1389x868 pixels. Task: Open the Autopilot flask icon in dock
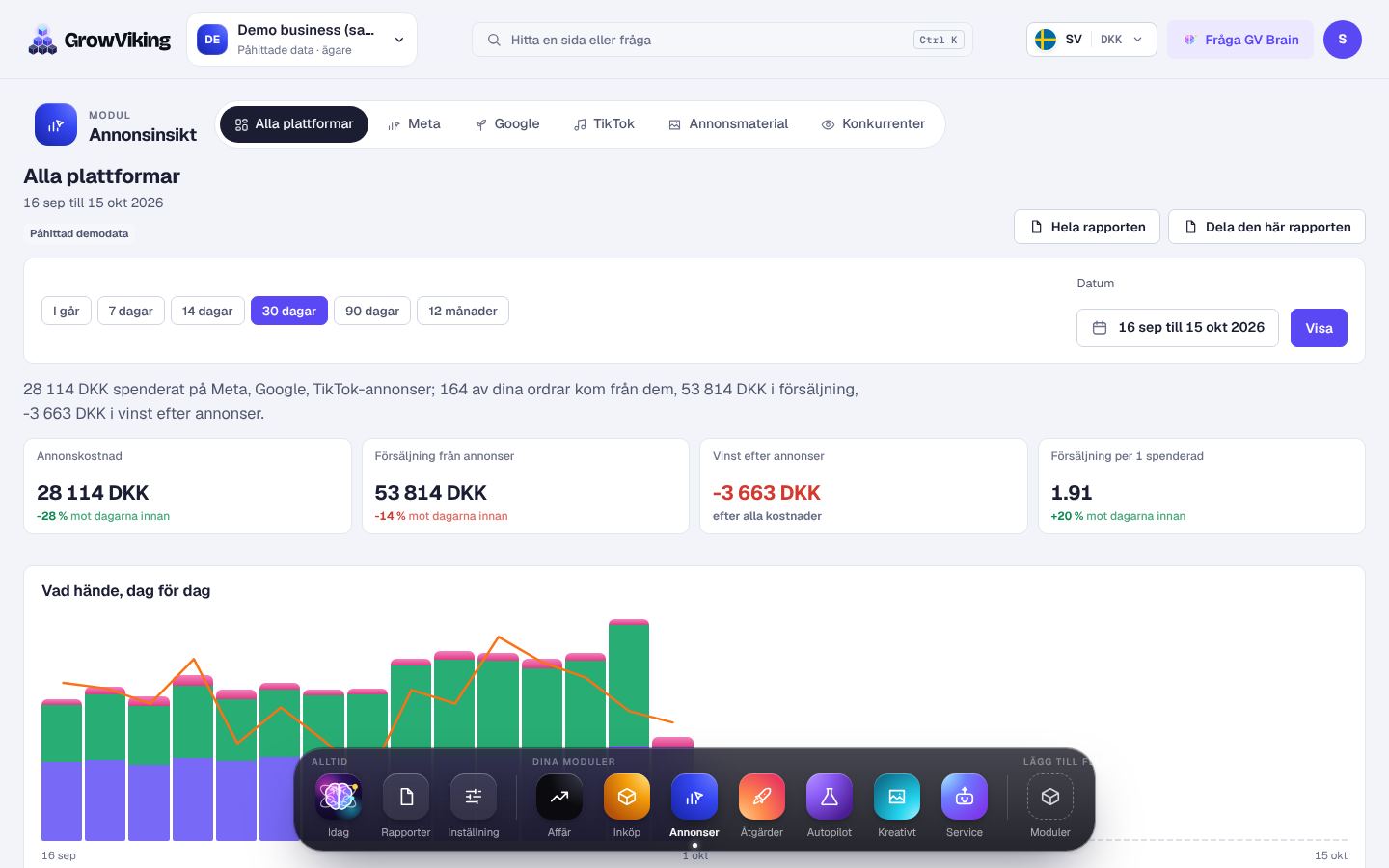[830, 797]
